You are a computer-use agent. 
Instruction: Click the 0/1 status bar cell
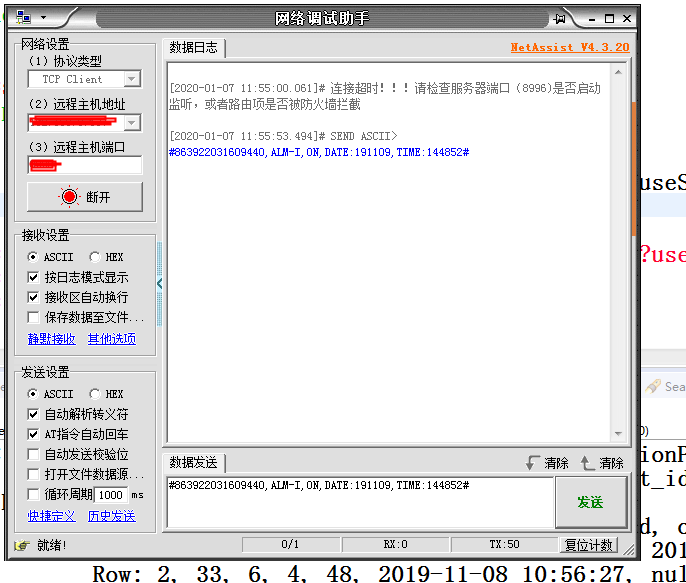(x=290, y=545)
